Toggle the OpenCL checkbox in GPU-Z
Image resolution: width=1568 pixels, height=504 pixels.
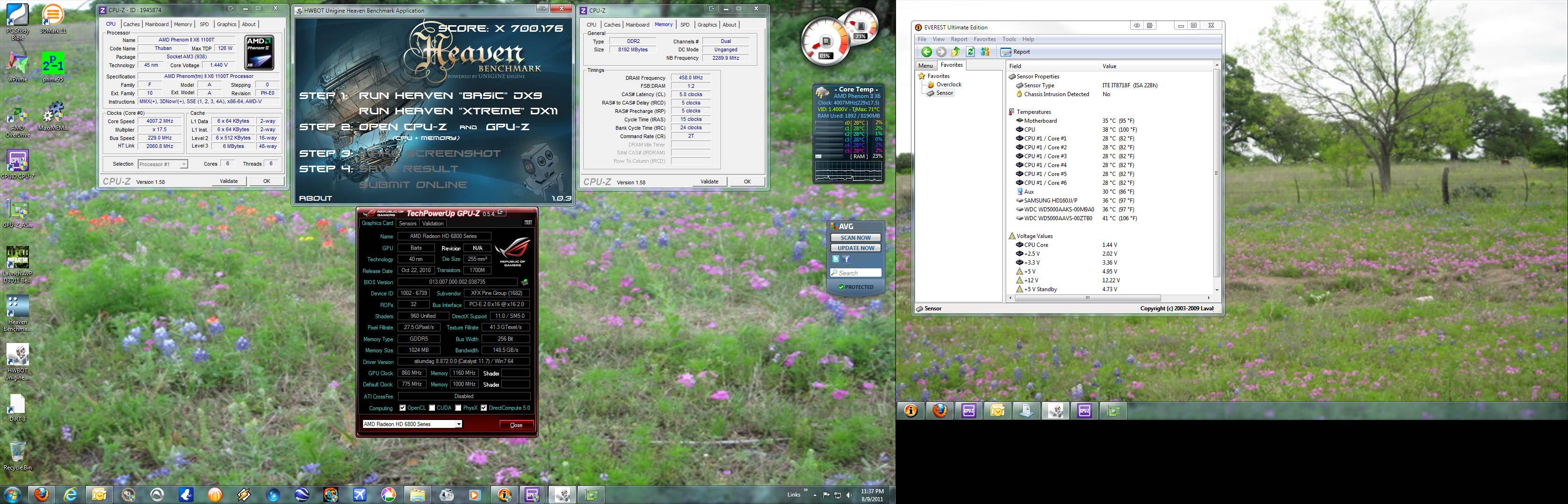402,408
